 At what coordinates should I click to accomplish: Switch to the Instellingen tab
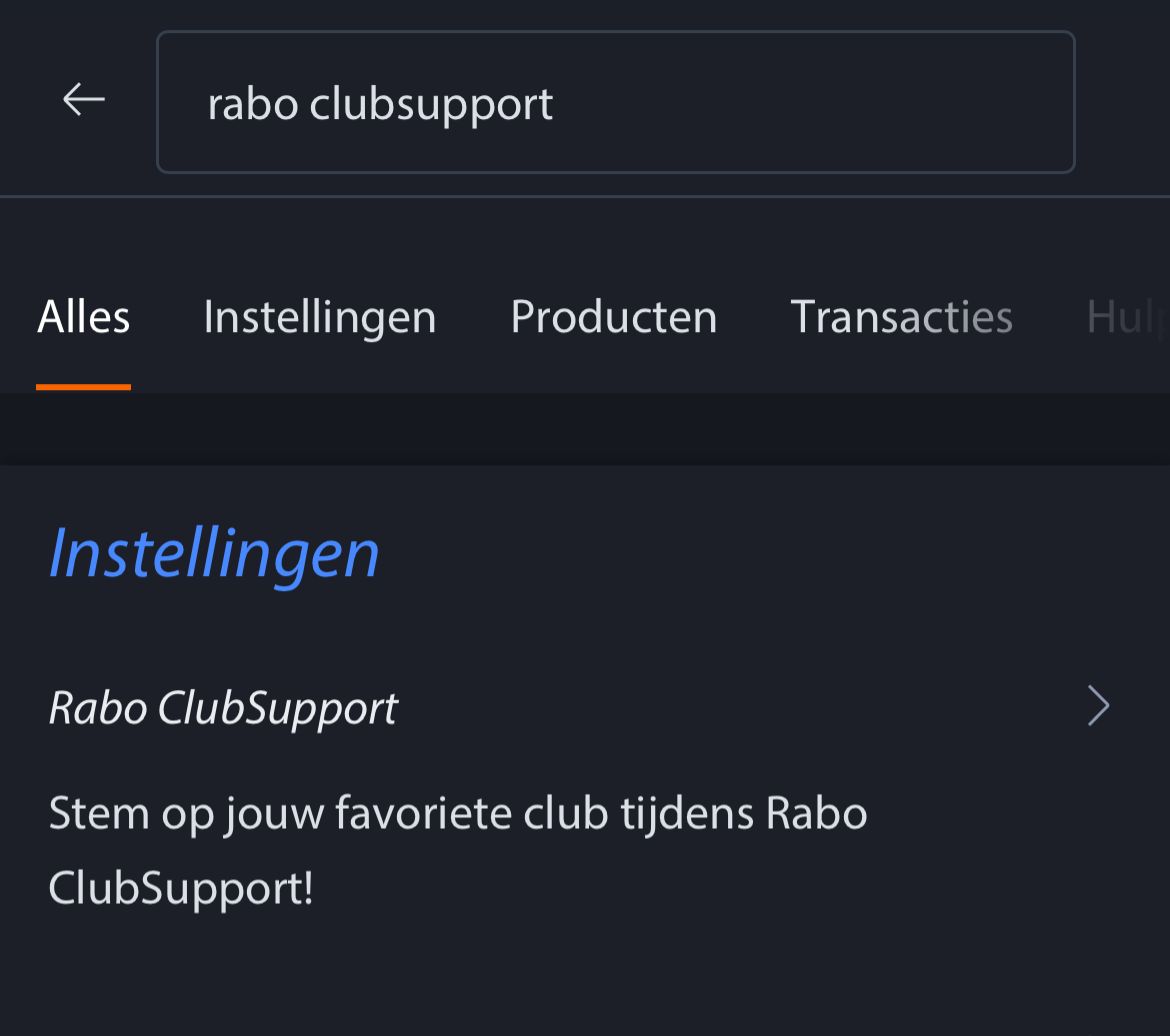[x=320, y=319]
